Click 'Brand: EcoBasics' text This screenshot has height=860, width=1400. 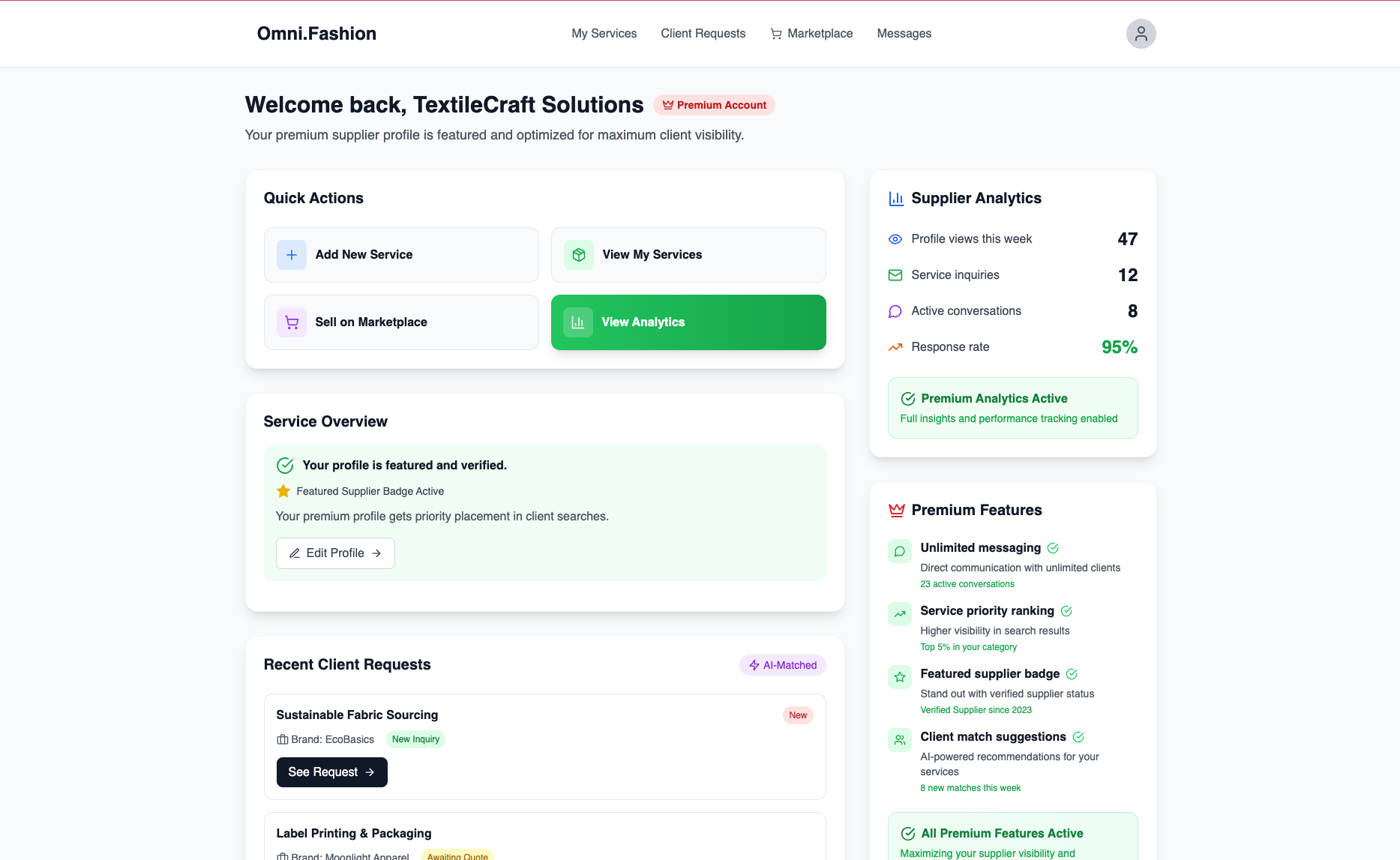332,739
